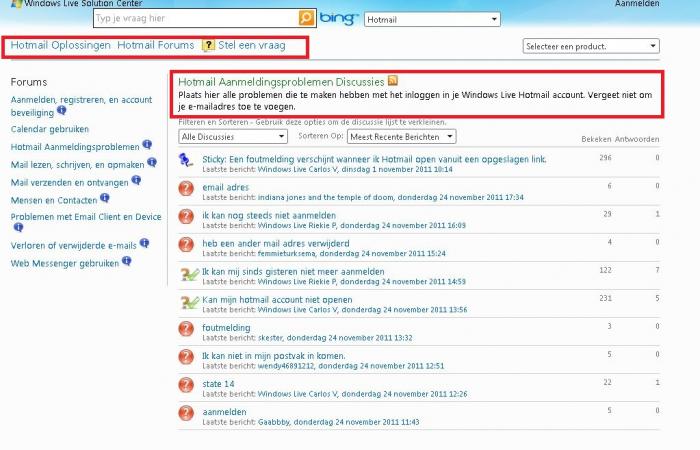Click info icon below Problemen met Email Client
The image size is (700, 450).
18,227
